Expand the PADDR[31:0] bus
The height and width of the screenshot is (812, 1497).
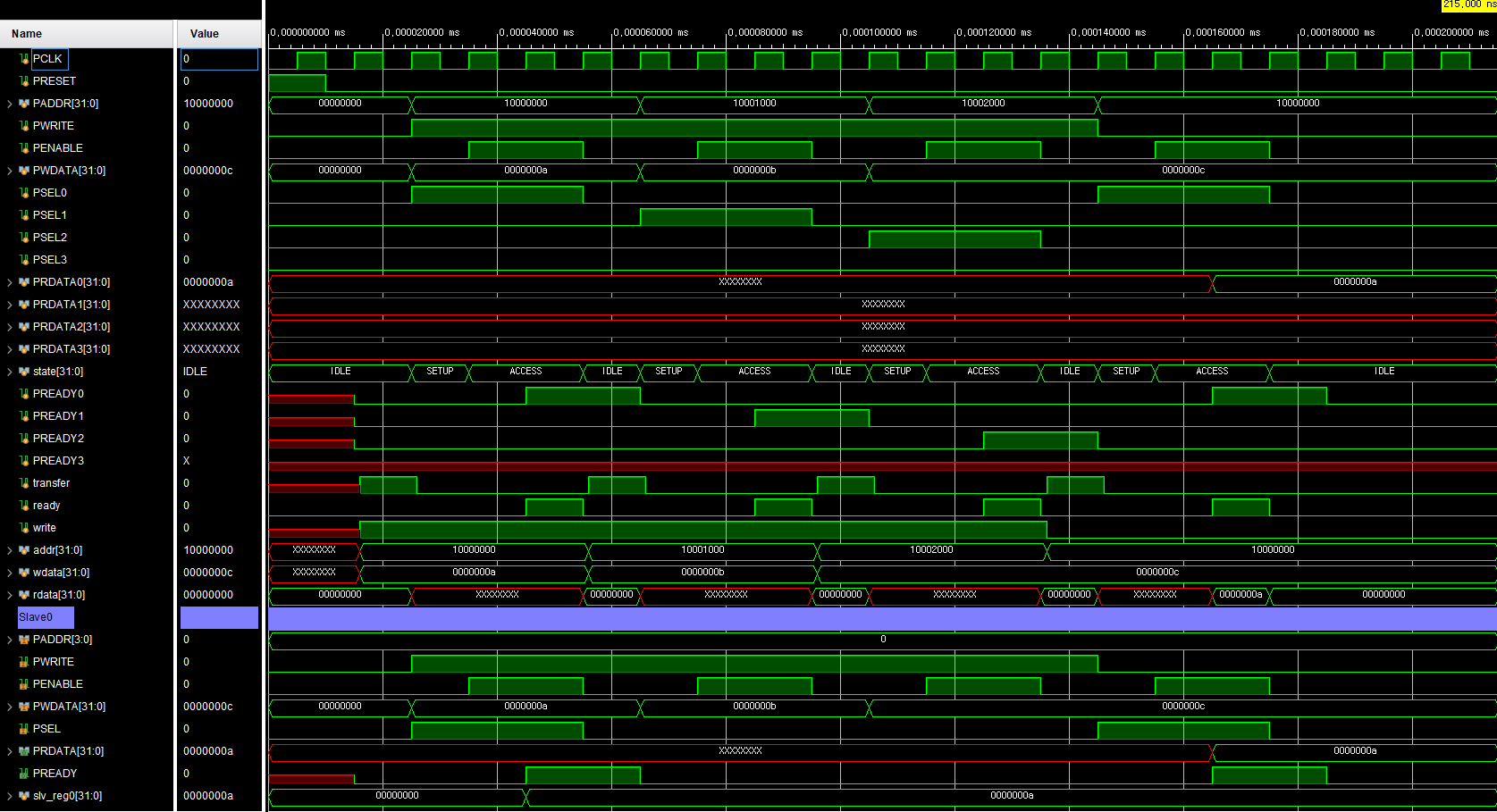(9, 104)
